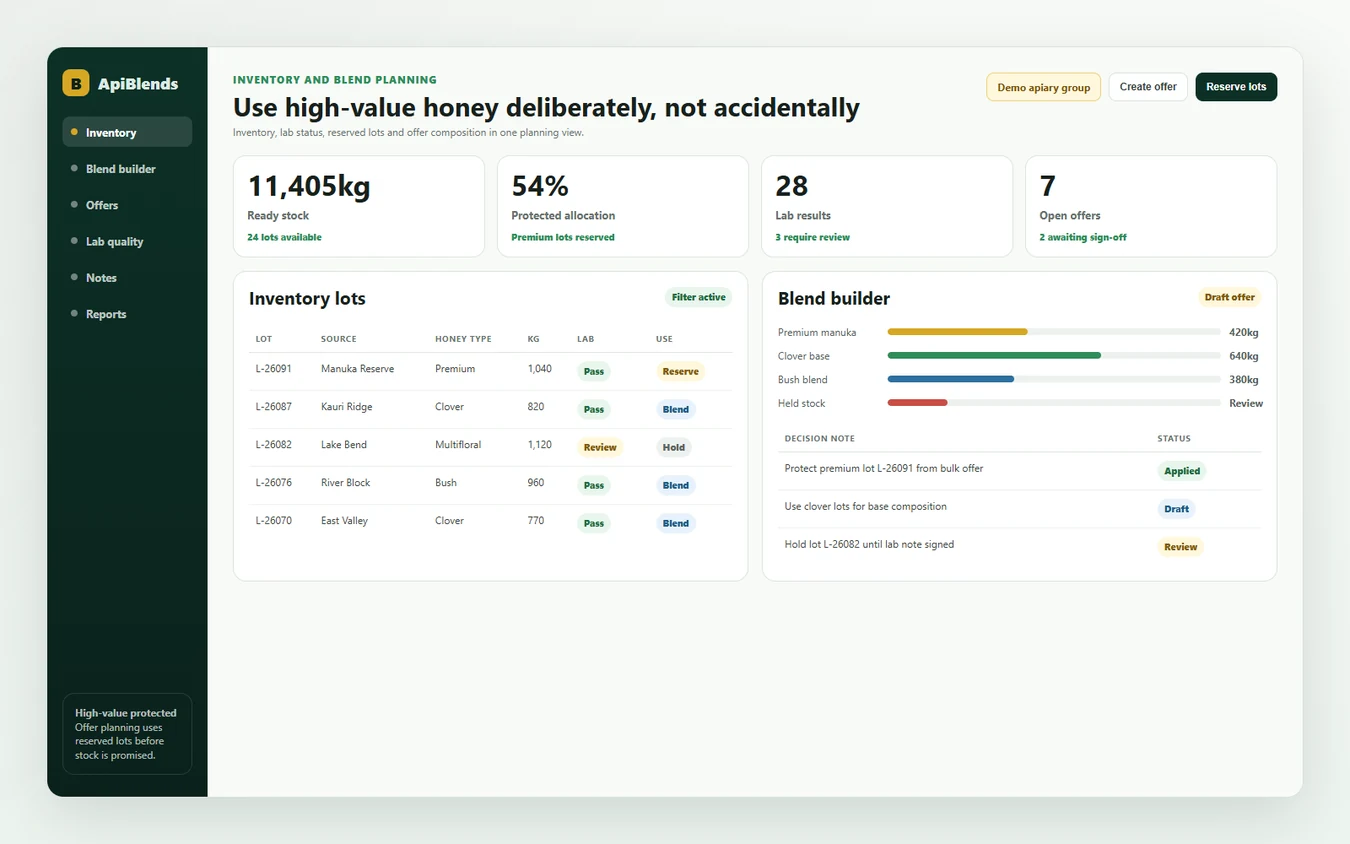Click the Draft status badge
Image resolution: width=1350 pixels, height=844 pixels.
pos(1176,509)
